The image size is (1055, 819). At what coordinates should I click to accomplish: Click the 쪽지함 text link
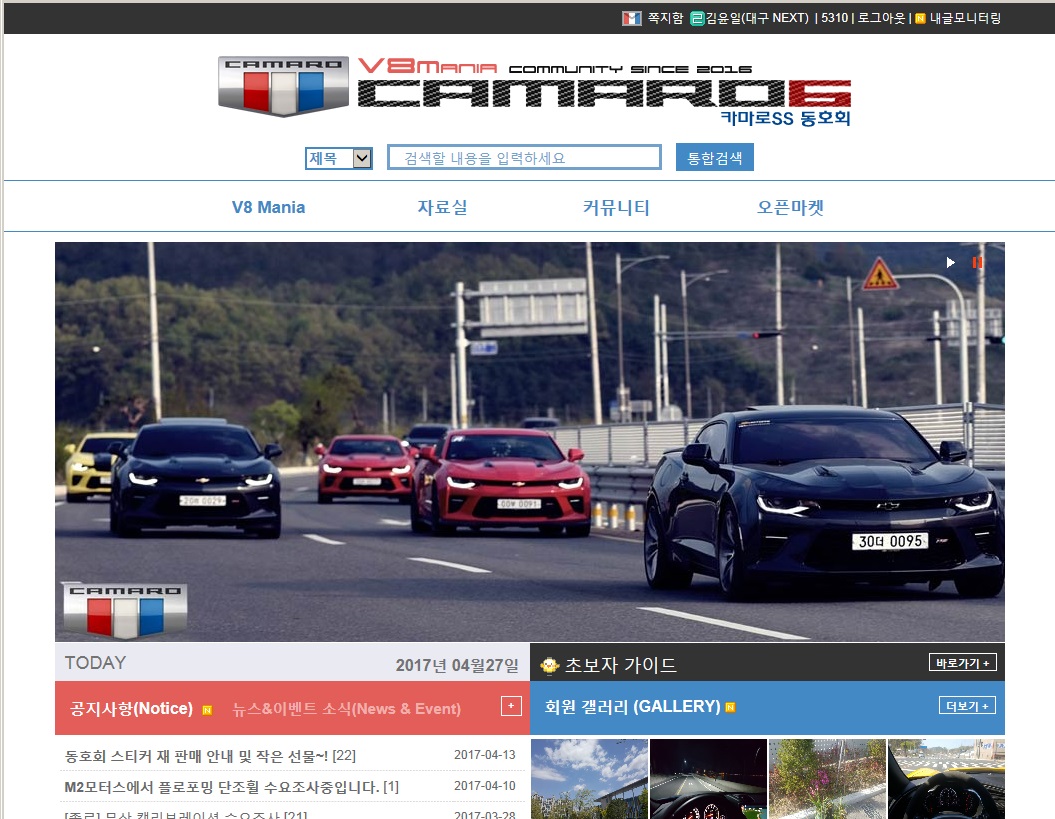[x=665, y=18]
